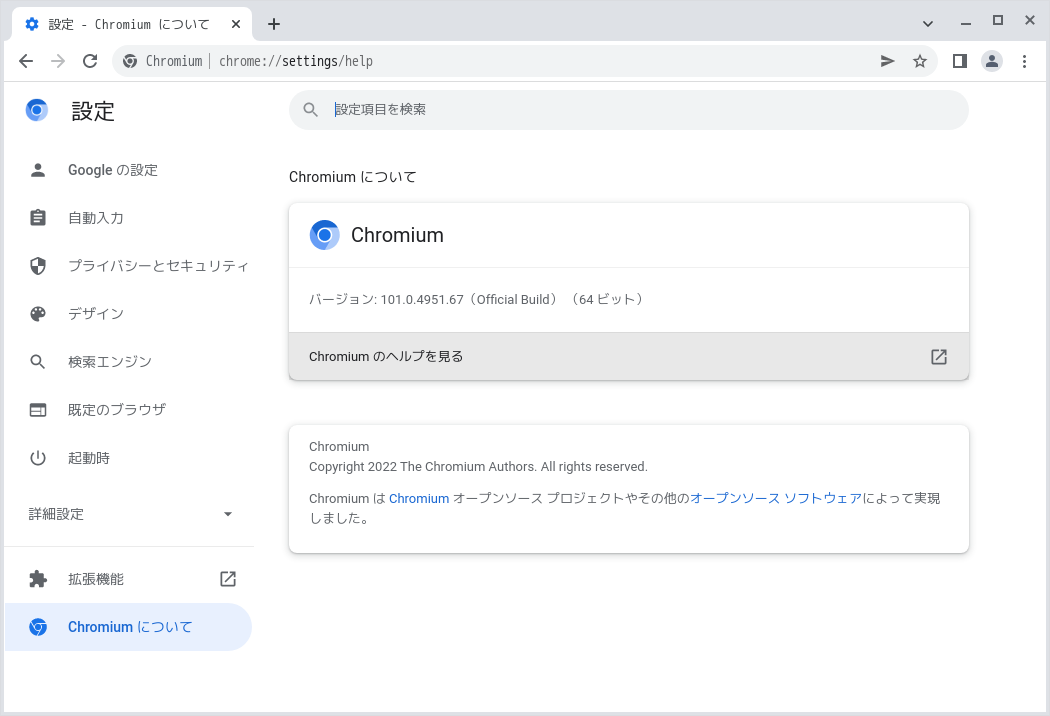Close the 設定 - Chromium について tab
The height and width of the screenshot is (716, 1050).
[236, 24]
